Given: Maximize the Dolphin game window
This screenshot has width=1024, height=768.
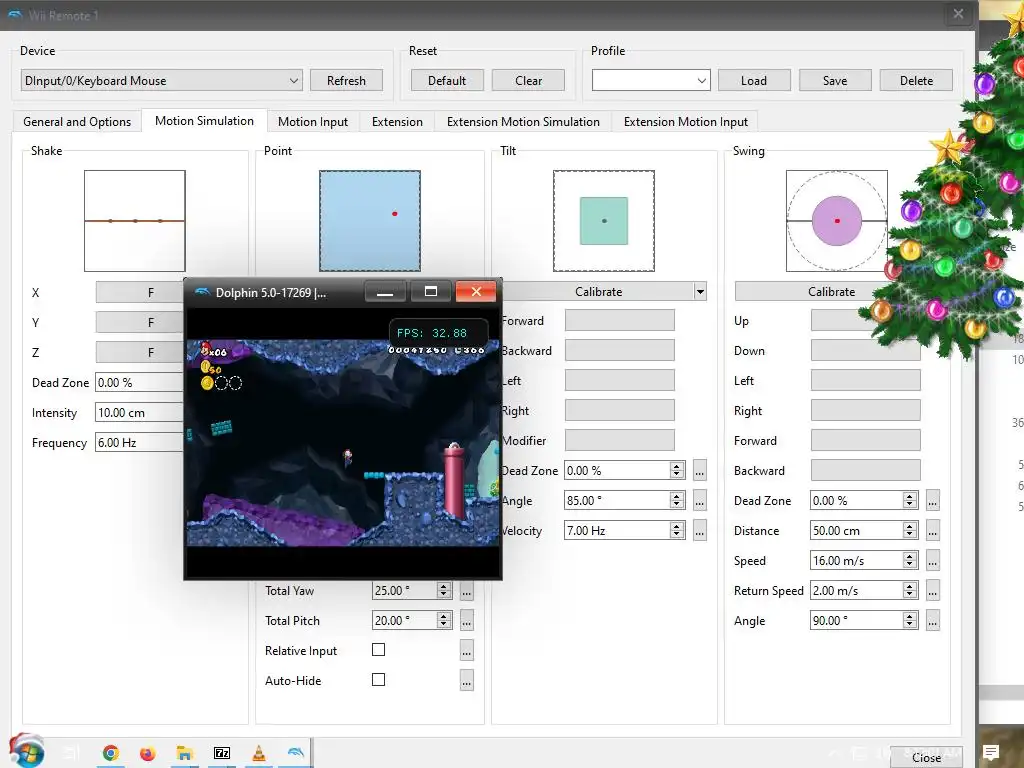Looking at the screenshot, I should pyautogui.click(x=431, y=292).
